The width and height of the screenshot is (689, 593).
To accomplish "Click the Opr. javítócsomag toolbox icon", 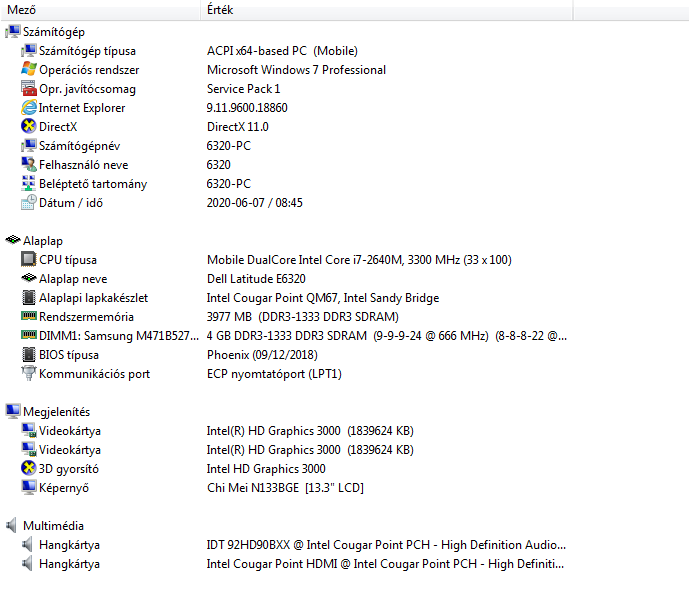I will pos(29,88).
